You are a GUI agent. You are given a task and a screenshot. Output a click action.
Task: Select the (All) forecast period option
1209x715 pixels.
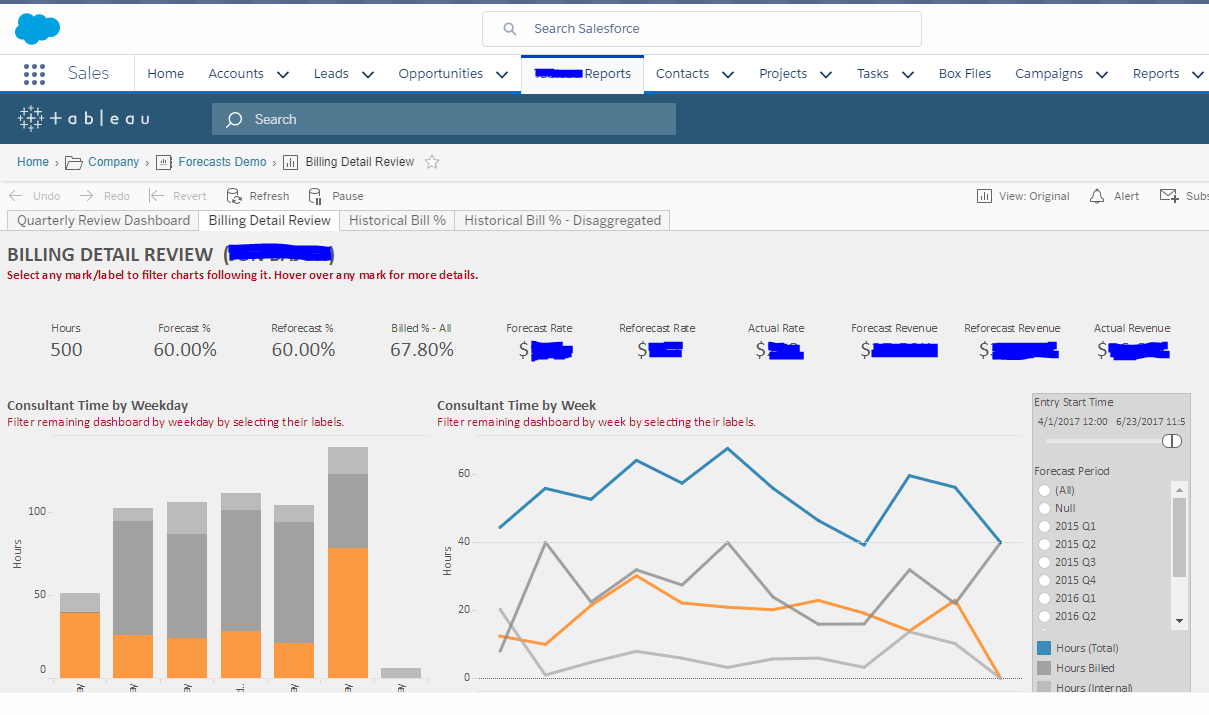click(1044, 490)
